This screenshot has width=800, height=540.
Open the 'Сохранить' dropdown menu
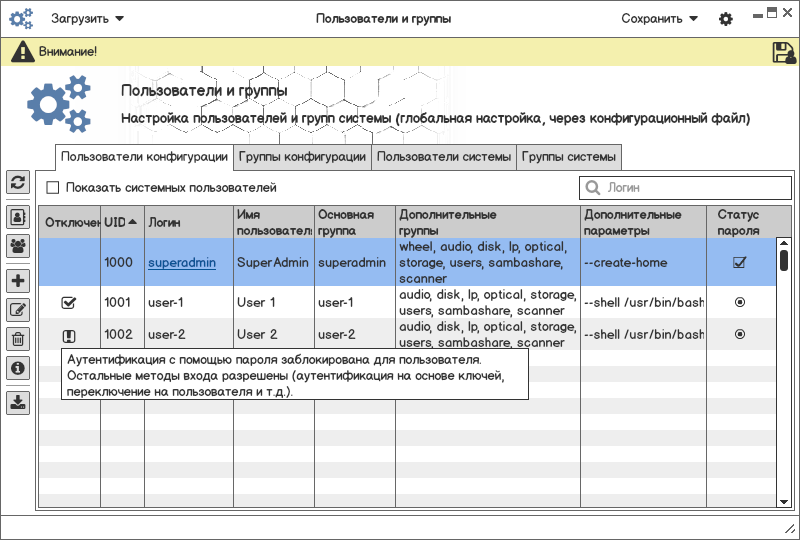click(x=659, y=19)
